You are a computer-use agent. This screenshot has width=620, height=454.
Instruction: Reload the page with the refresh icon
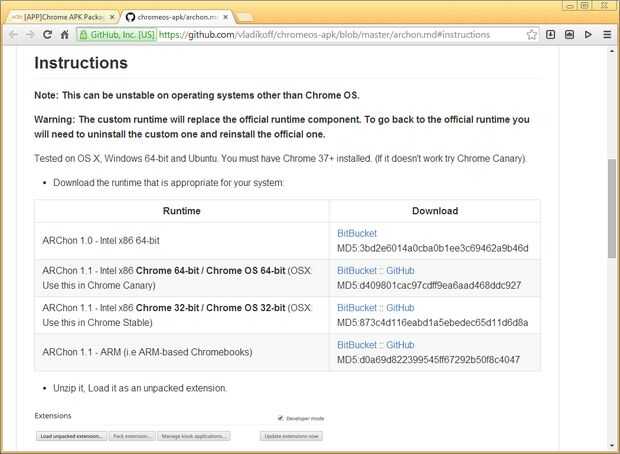pyautogui.click(x=47, y=35)
